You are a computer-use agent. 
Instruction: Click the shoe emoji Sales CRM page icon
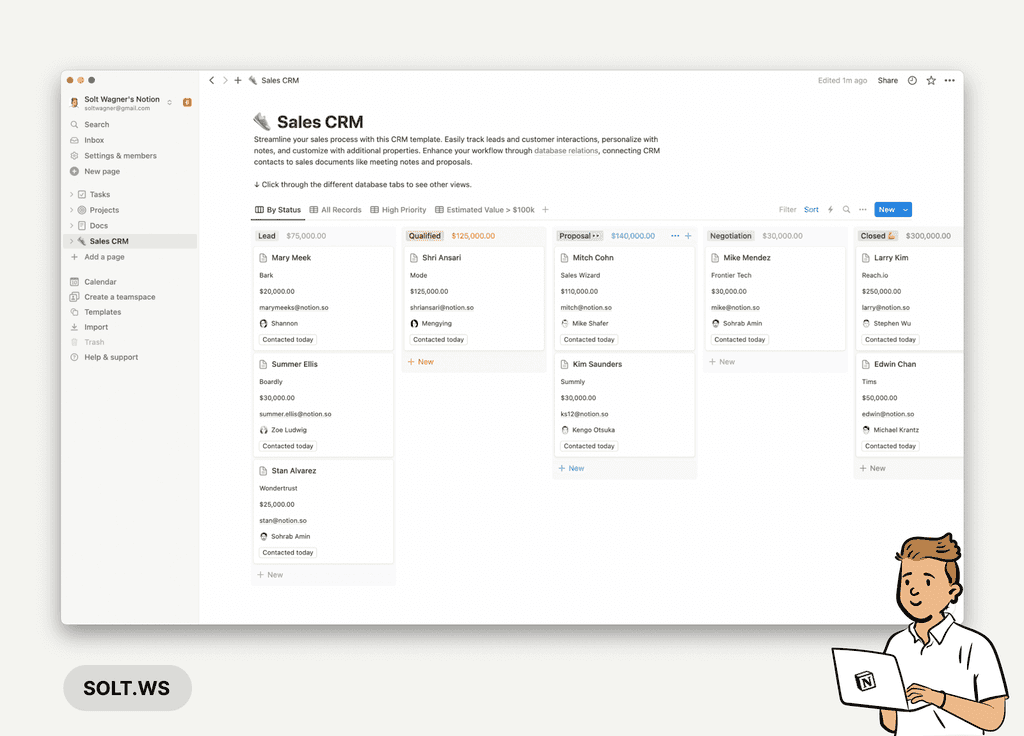(x=262, y=119)
